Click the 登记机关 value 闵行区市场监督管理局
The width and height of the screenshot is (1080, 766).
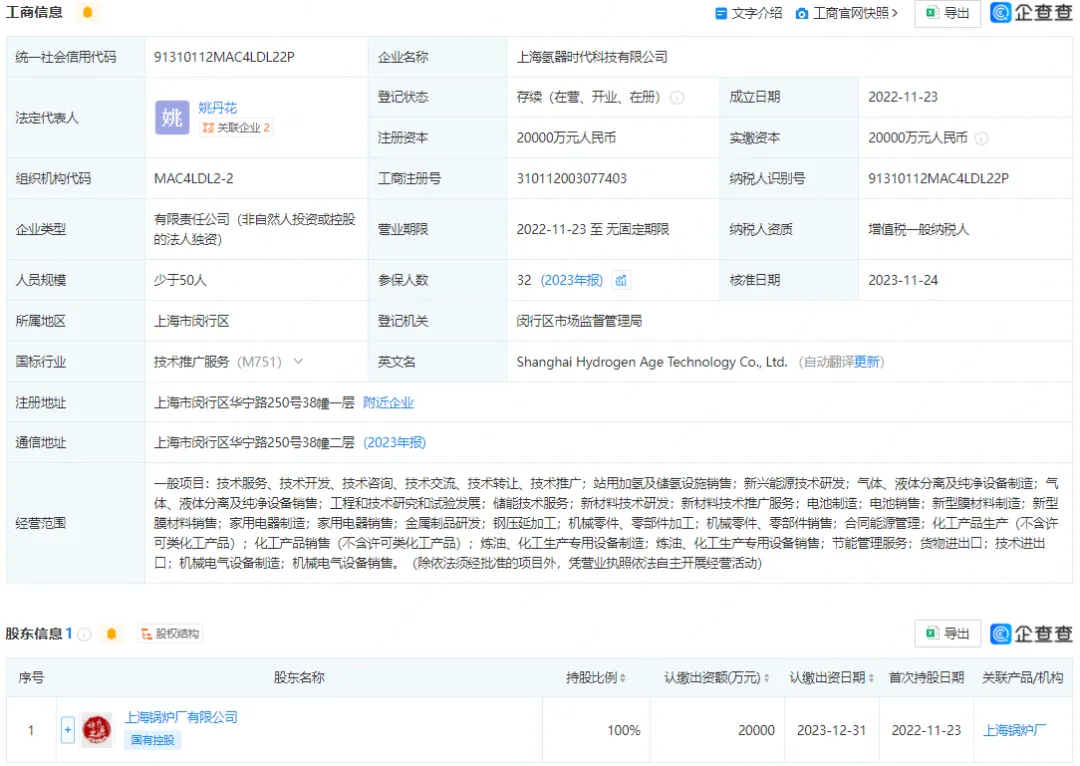pos(579,321)
